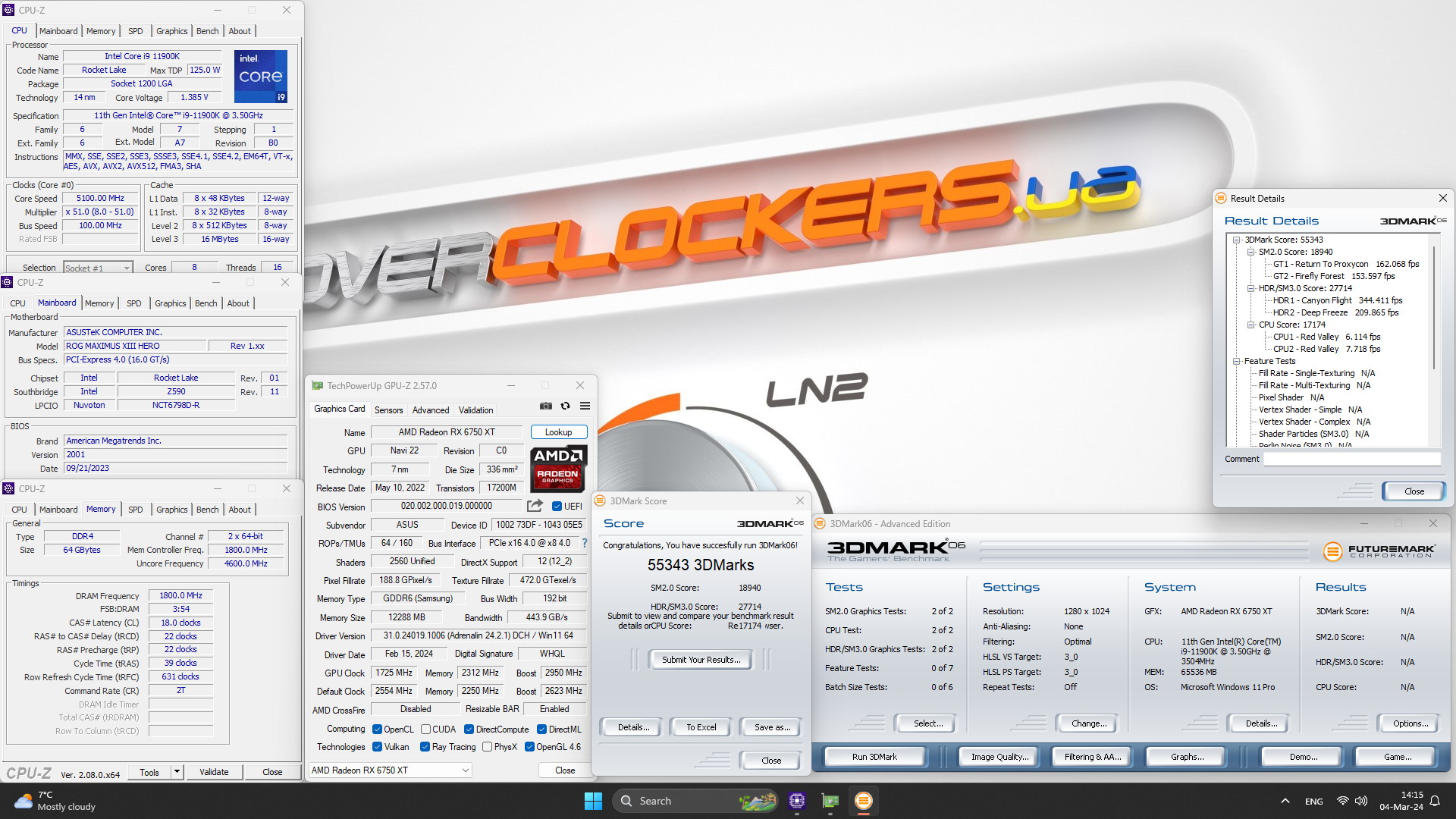1456x819 pixels.
Task: Click CPU-Z icon on the taskbar
Action: 796,801
